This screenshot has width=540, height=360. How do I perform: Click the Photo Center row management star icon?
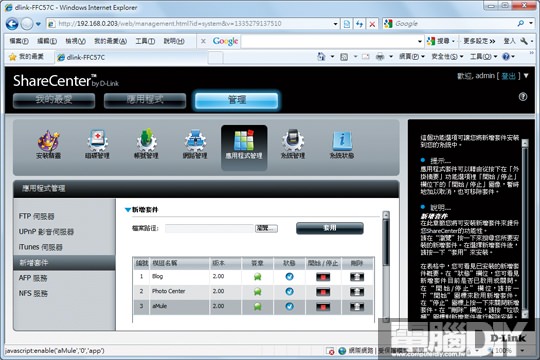point(257,292)
